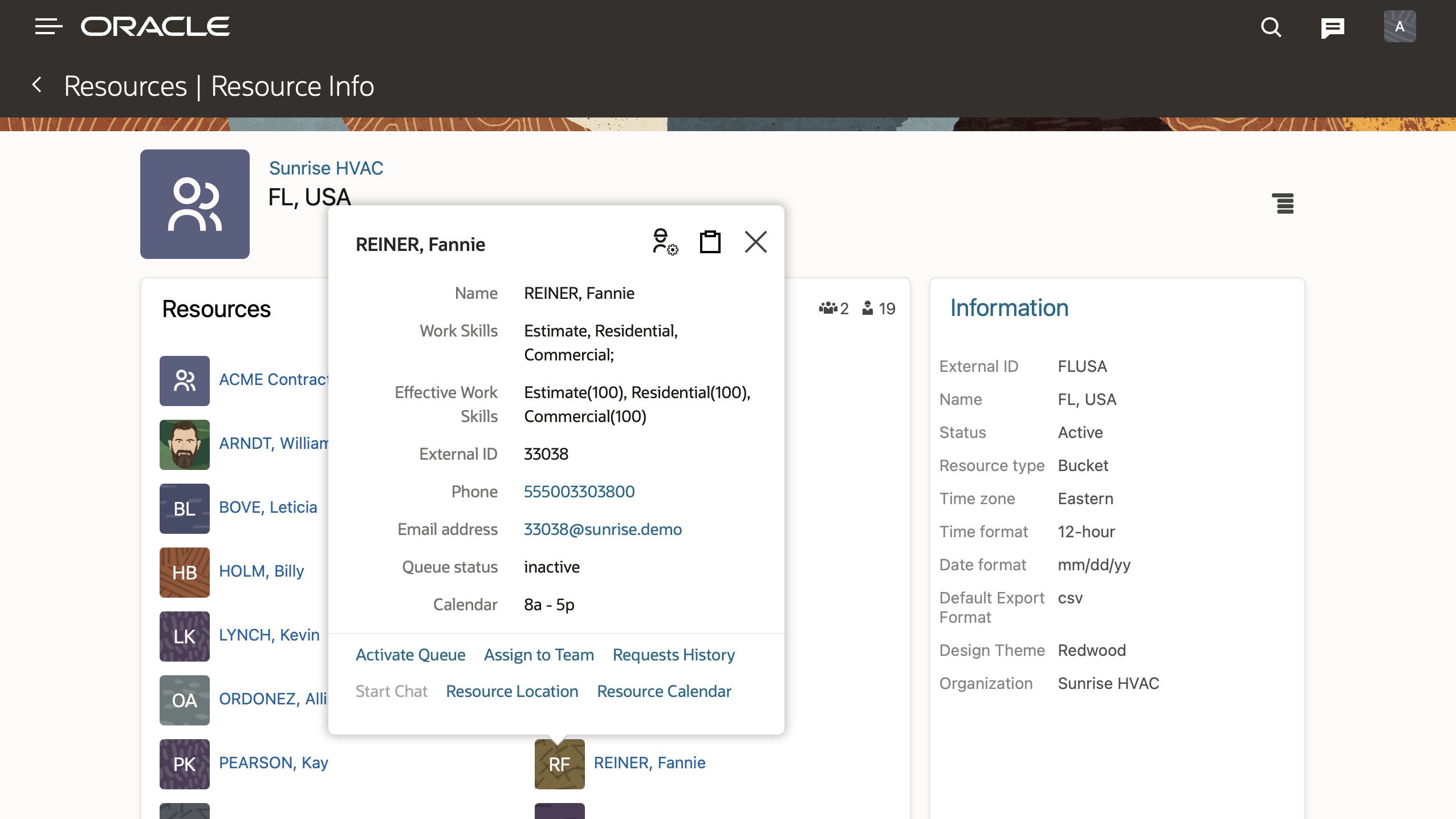Viewport: 1456px width, 819px height.
Task: Open Sunrise HVAC parent link
Action: (x=326, y=168)
